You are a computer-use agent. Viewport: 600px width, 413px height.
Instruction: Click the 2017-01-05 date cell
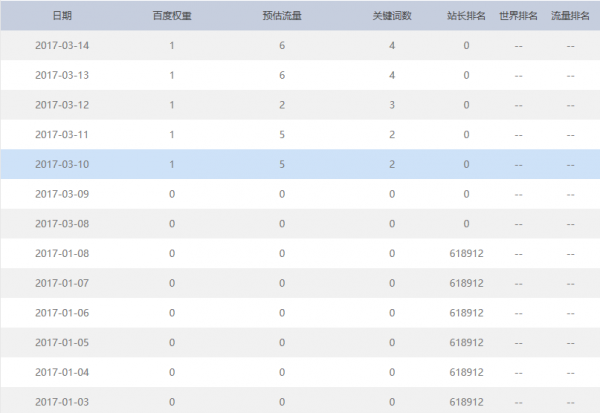[x=62, y=343]
